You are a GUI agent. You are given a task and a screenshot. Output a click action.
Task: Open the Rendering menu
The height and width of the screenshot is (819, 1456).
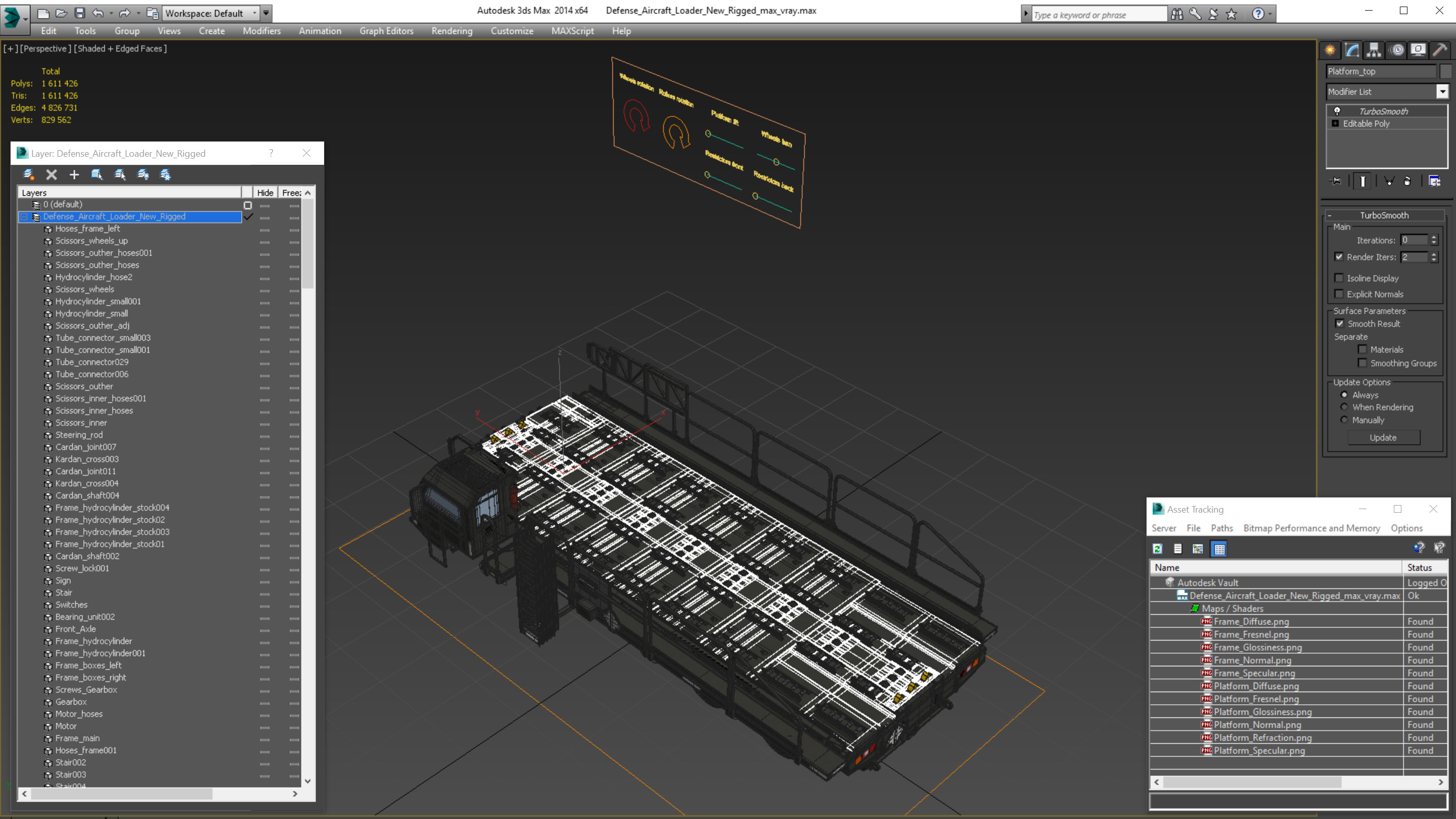tap(451, 31)
